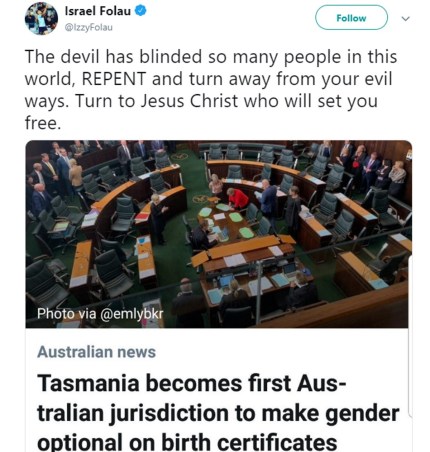Visit the @IzzyFolau handle

click(89, 27)
